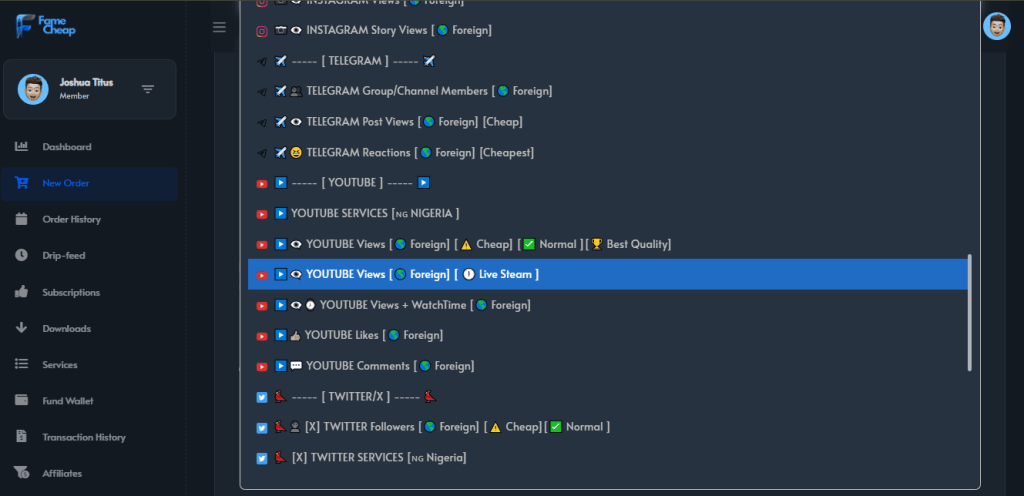Screen dimensions: 1024x496
Task: Select YOUTUBE SERVICES Nigeria option
Action: tap(607, 213)
